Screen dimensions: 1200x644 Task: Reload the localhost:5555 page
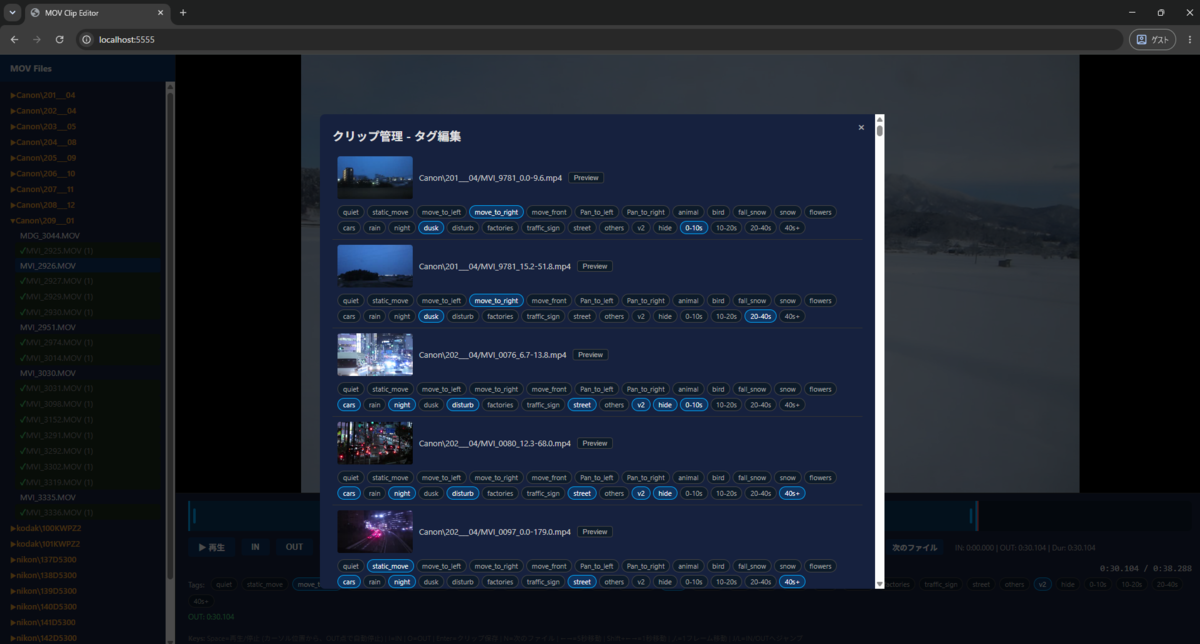click(60, 39)
